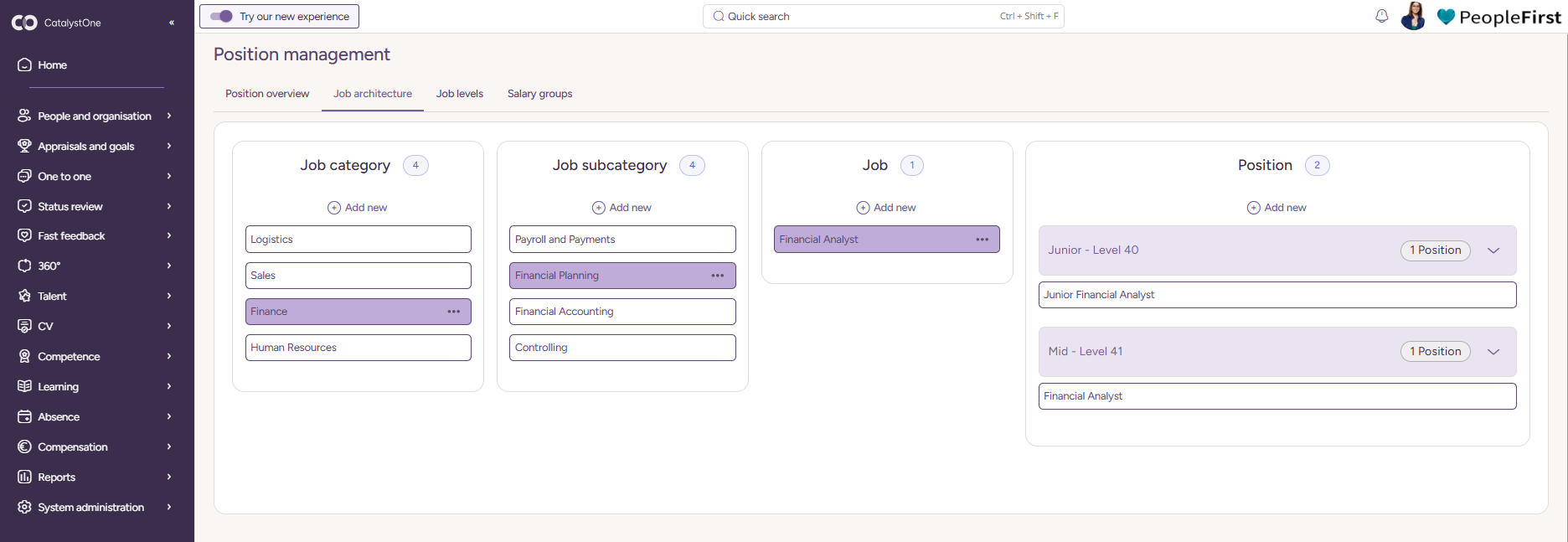Open the Financial Analyst job three-dots menu
This screenshot has height=542, width=1568.
pos(983,240)
